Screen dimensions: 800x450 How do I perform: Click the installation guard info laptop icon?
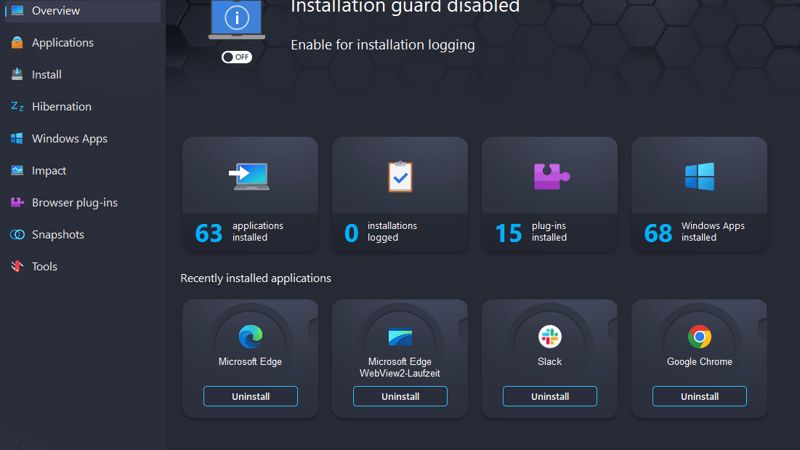[x=237, y=19]
